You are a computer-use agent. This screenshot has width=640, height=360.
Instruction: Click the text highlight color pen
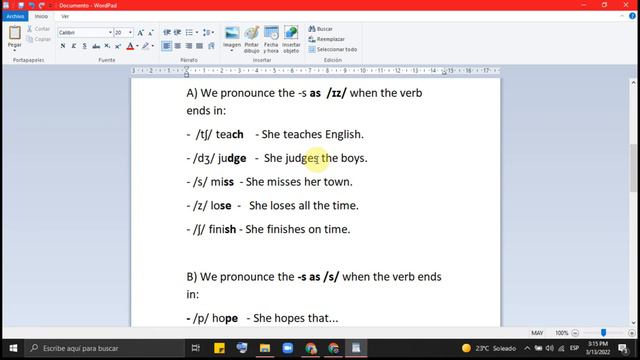click(145, 46)
